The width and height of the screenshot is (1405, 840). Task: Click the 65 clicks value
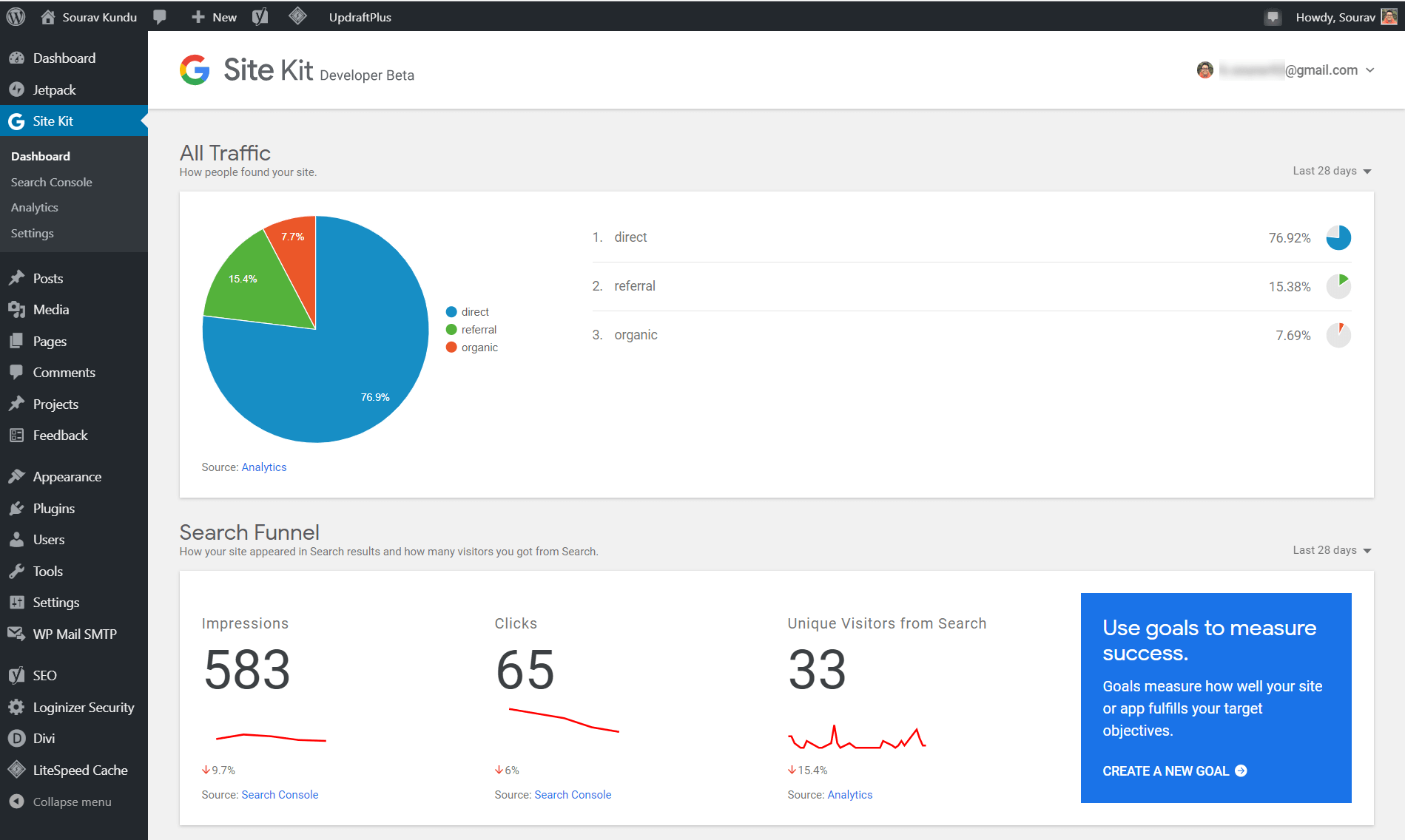(525, 670)
